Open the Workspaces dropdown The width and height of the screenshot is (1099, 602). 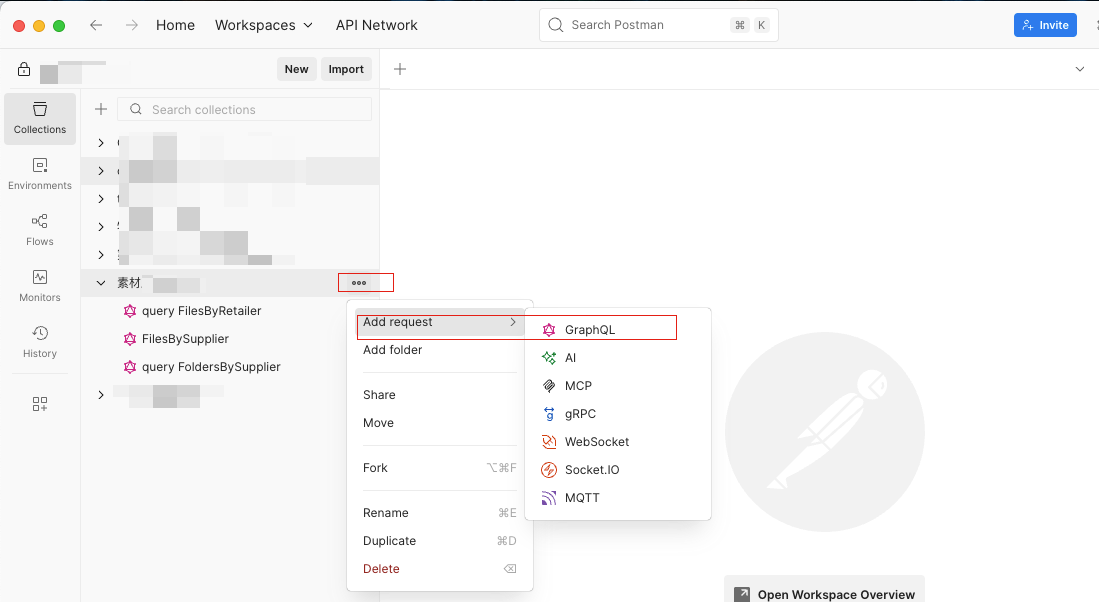[264, 25]
